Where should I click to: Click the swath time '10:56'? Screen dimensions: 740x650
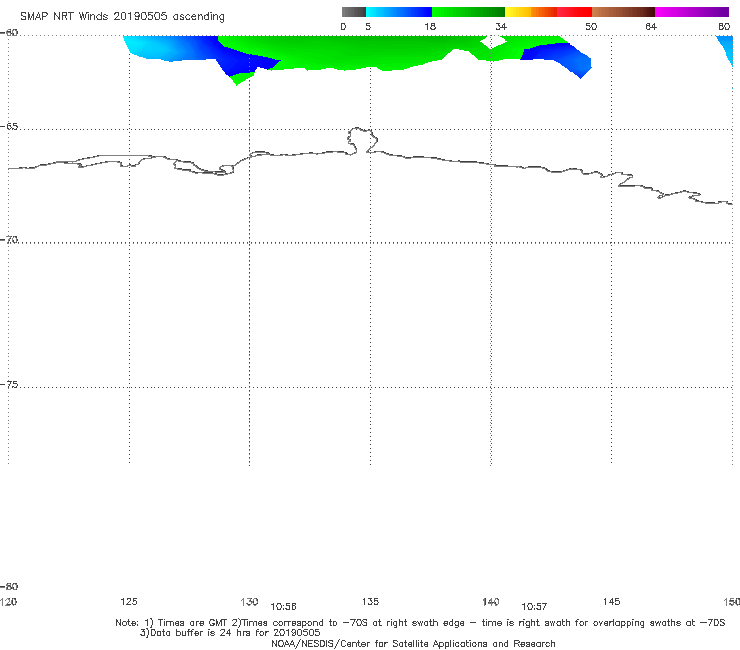pos(283,607)
